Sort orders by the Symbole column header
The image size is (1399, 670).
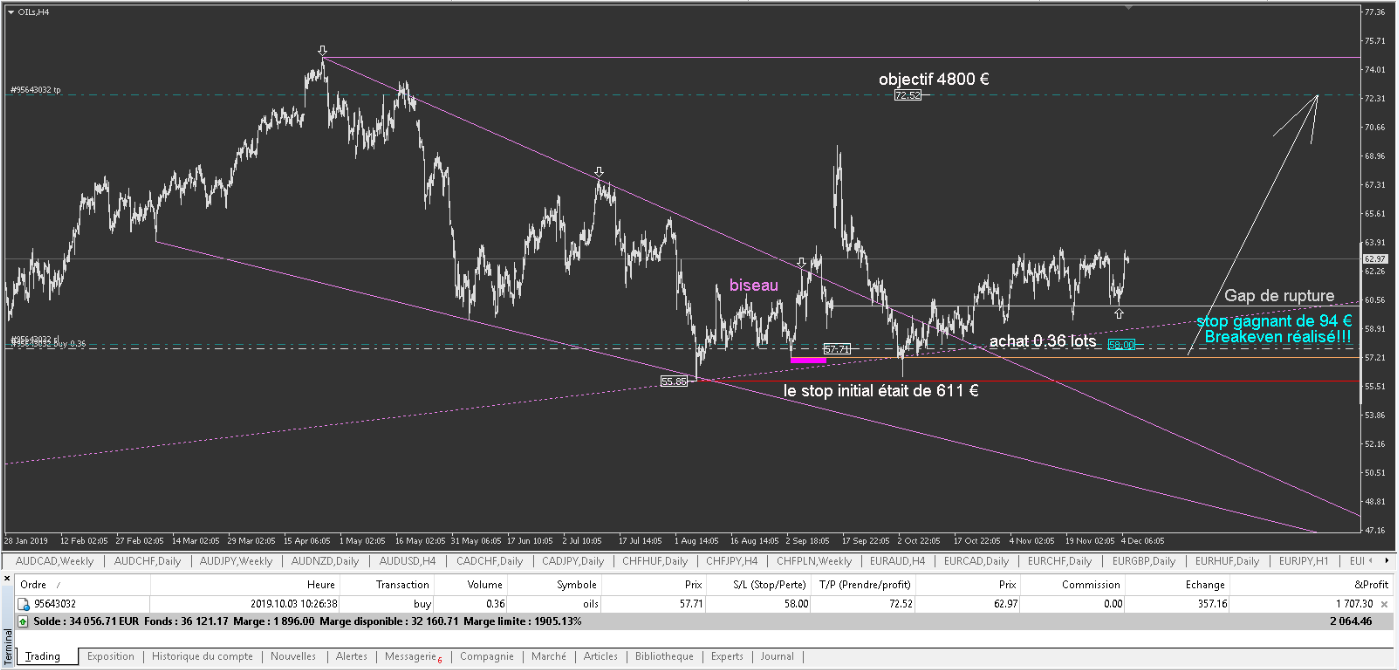[555, 584]
